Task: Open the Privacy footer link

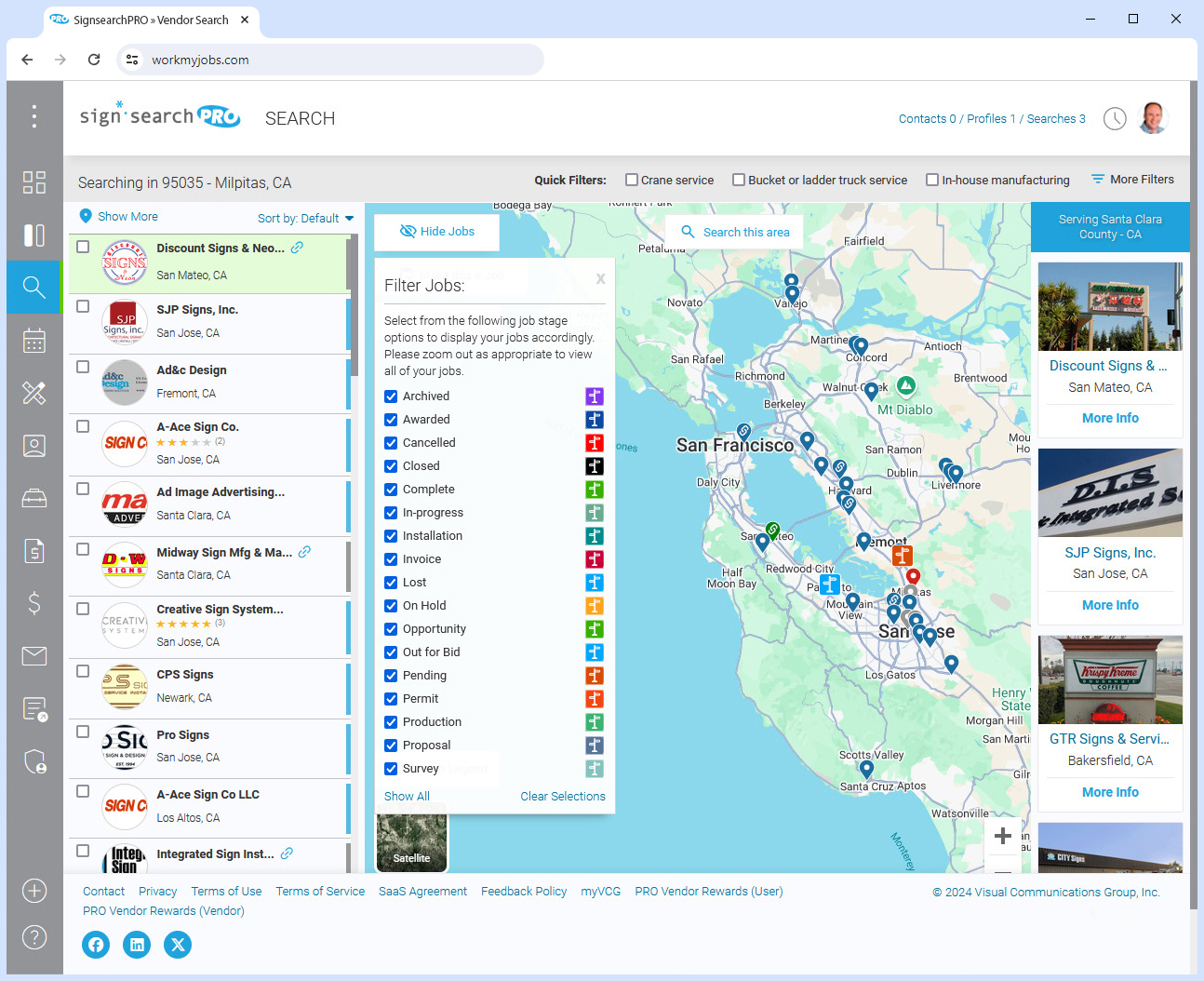Action: click(158, 892)
